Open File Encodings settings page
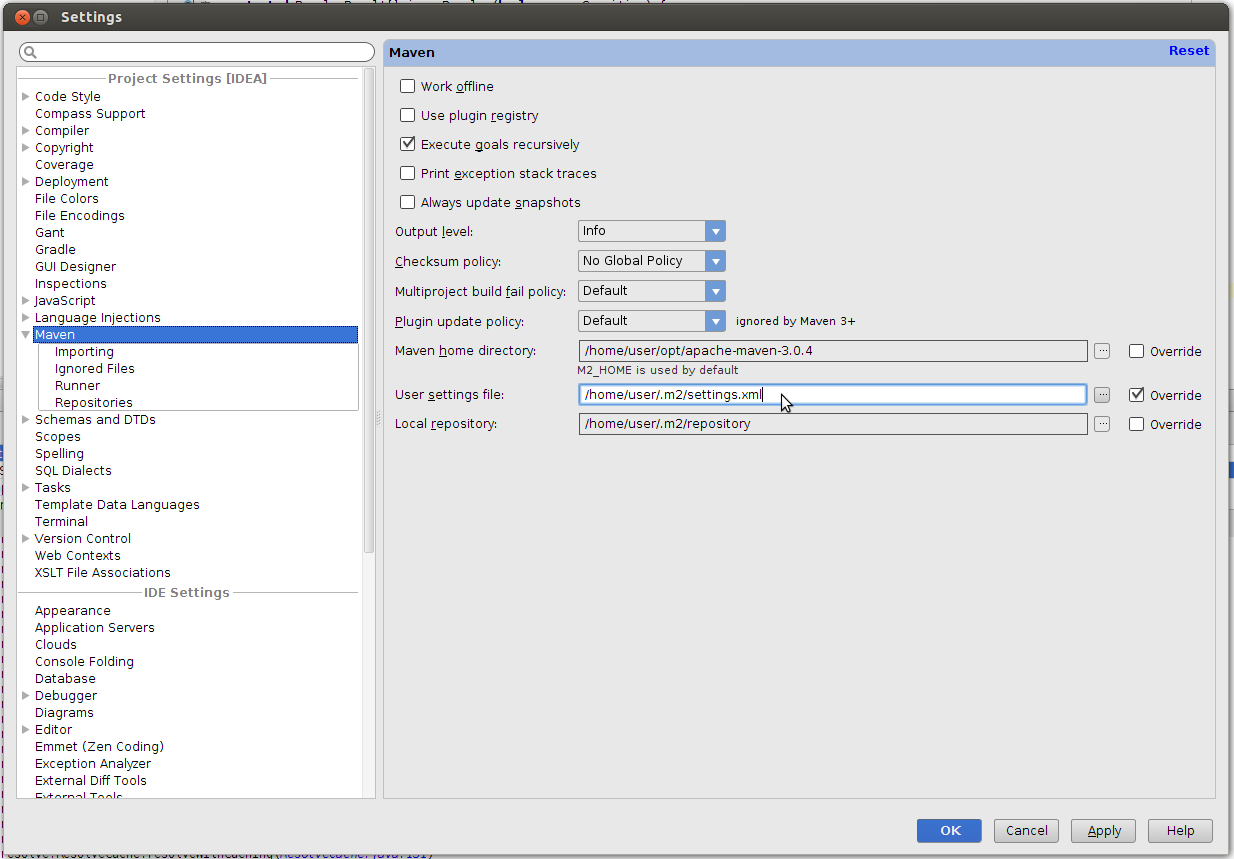 (80, 216)
